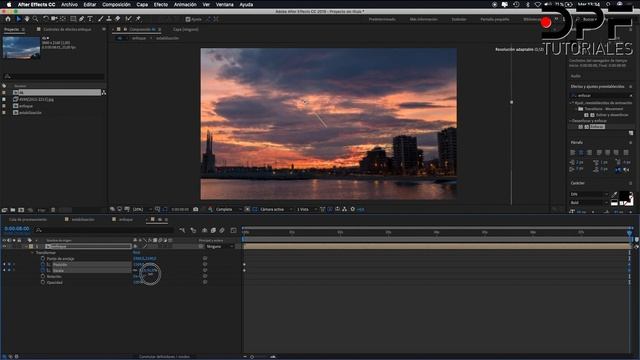Select the Unified Camera tool
This screenshot has height=360, width=640.
pos(54,19)
